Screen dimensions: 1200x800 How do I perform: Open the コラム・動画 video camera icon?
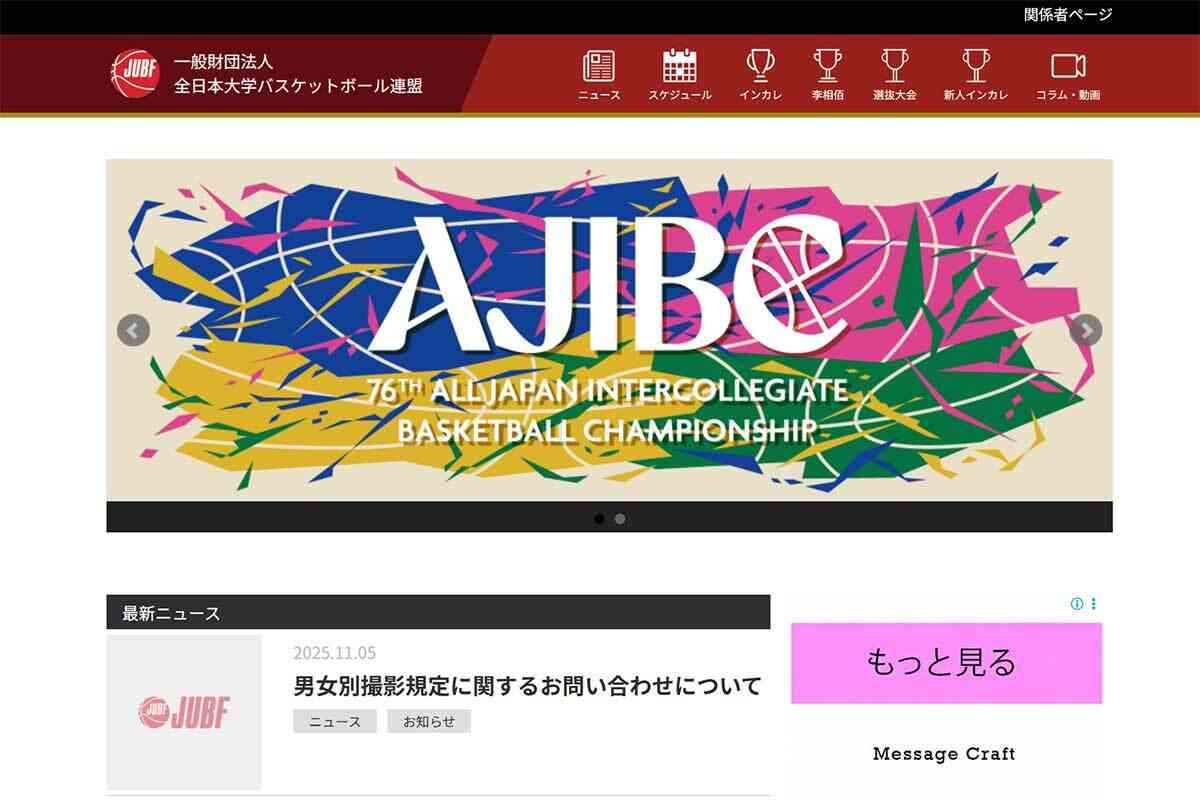pyautogui.click(x=1068, y=66)
